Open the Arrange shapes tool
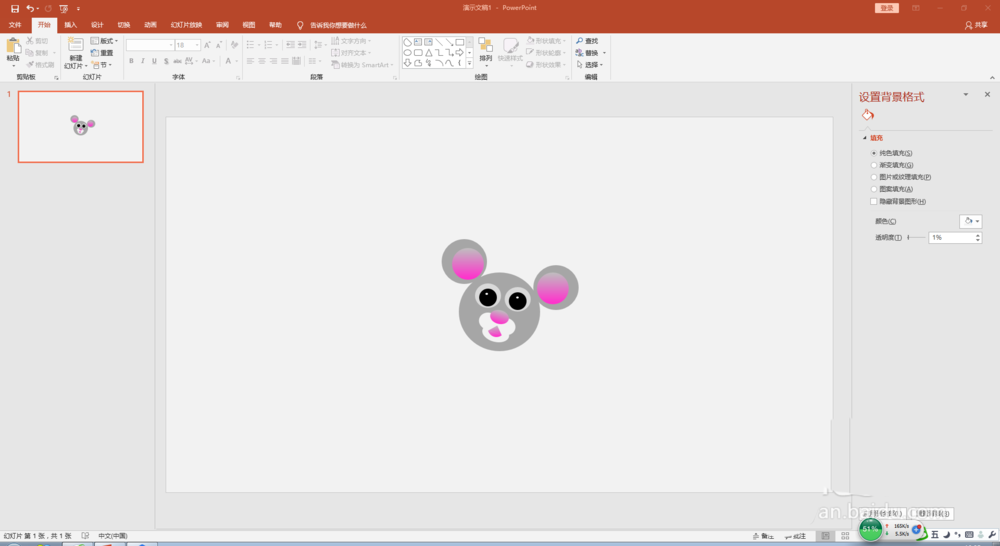The height and width of the screenshot is (546, 1000). click(x=485, y=46)
